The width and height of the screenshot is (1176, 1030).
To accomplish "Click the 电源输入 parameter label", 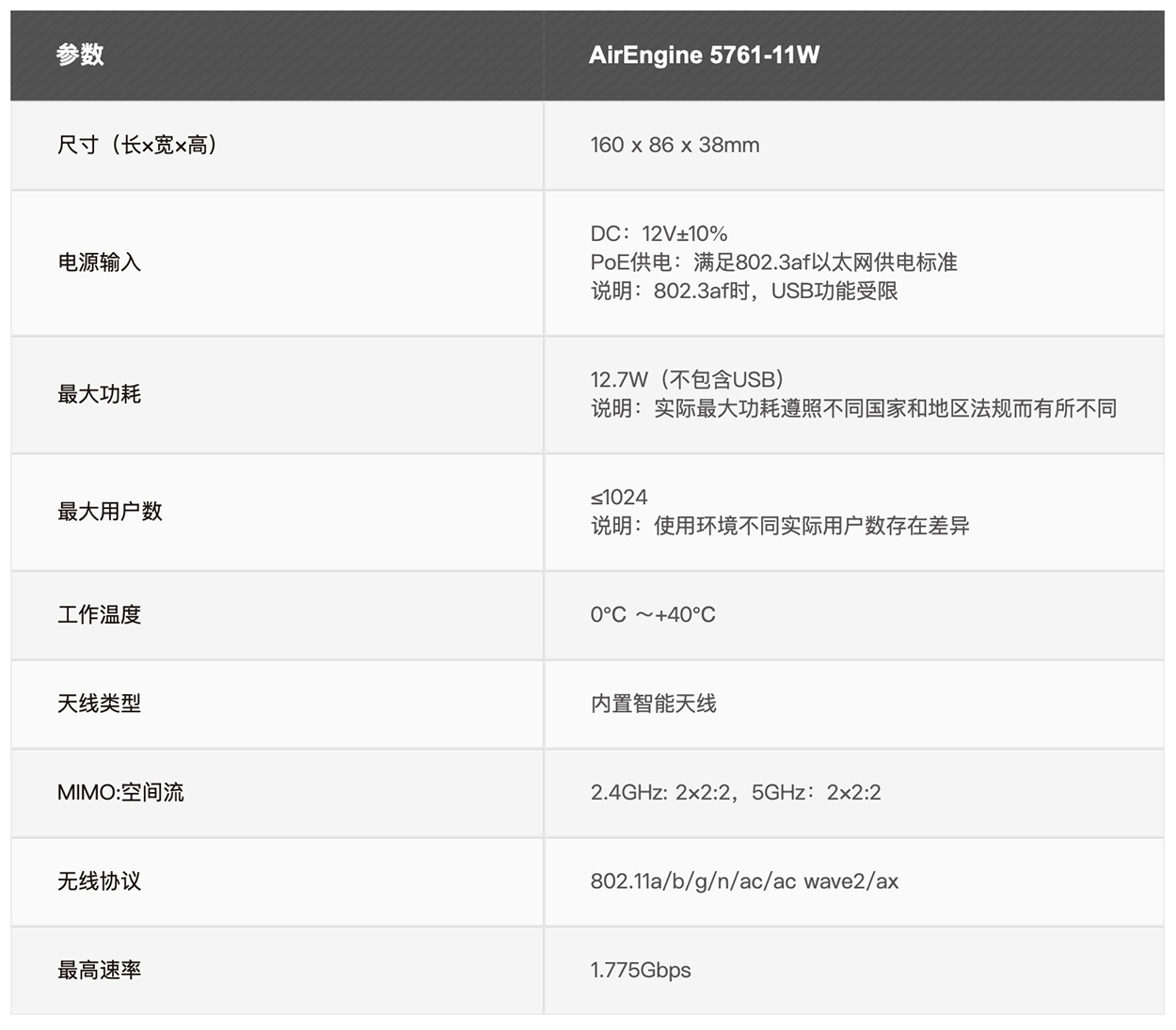I will (99, 263).
